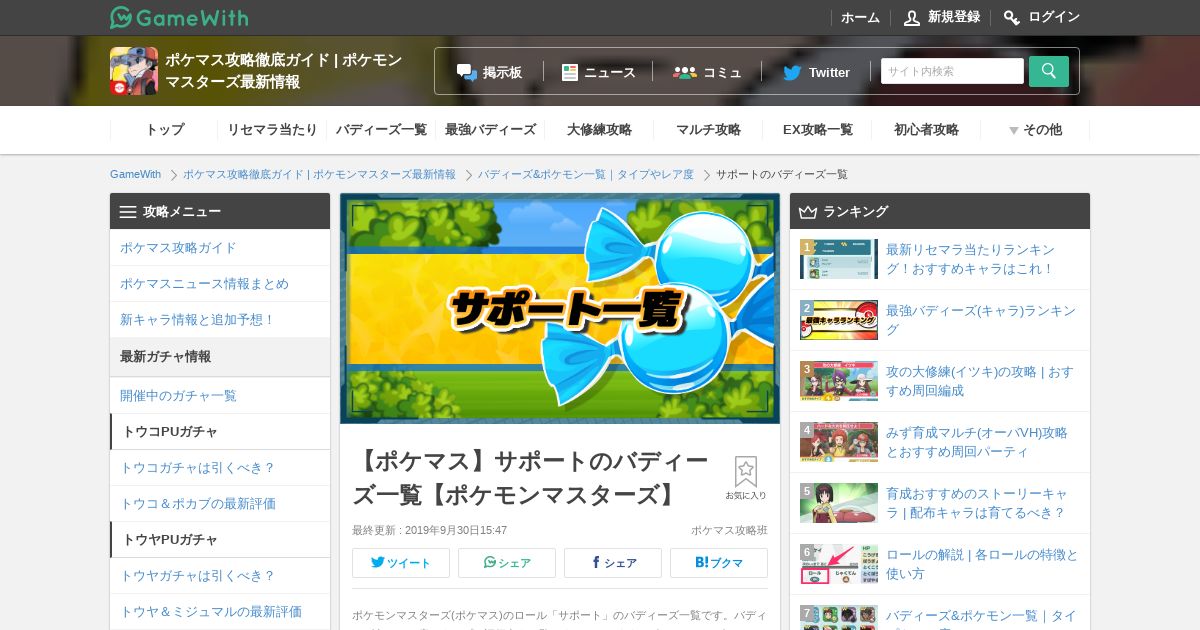
Task: Open rank 3 攻の大修練(イツキ)の攻略 link
Action: point(980,381)
